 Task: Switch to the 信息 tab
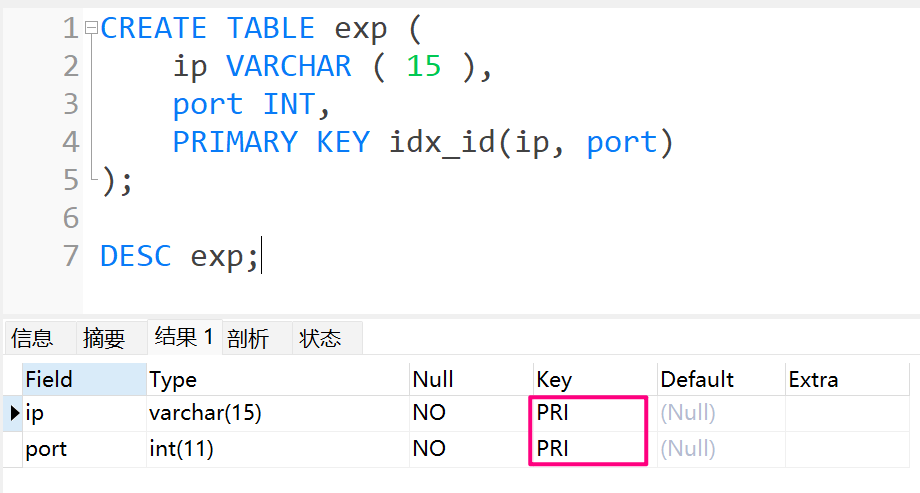pyautogui.click(x=32, y=339)
